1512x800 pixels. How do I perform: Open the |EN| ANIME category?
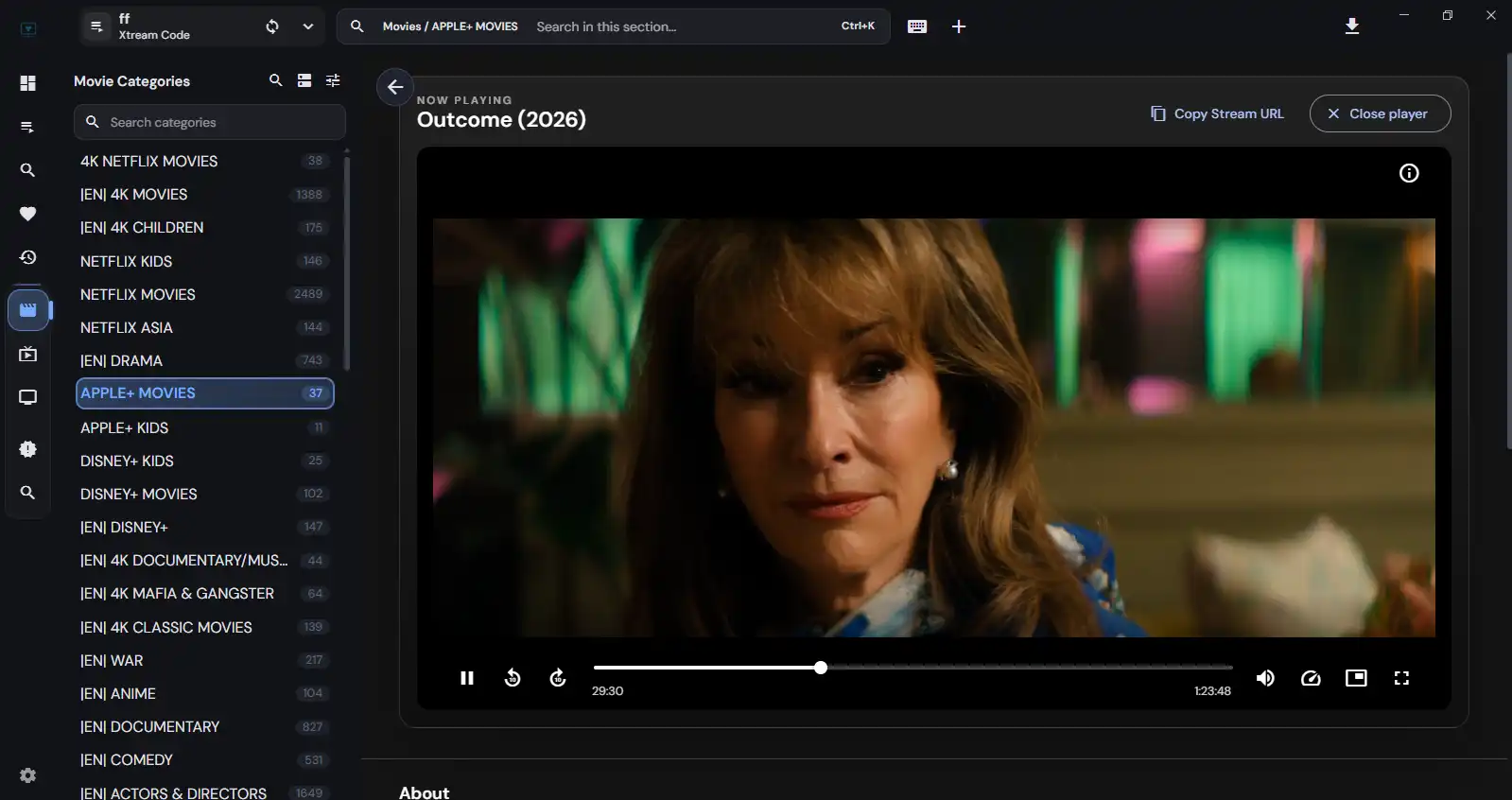tap(204, 693)
